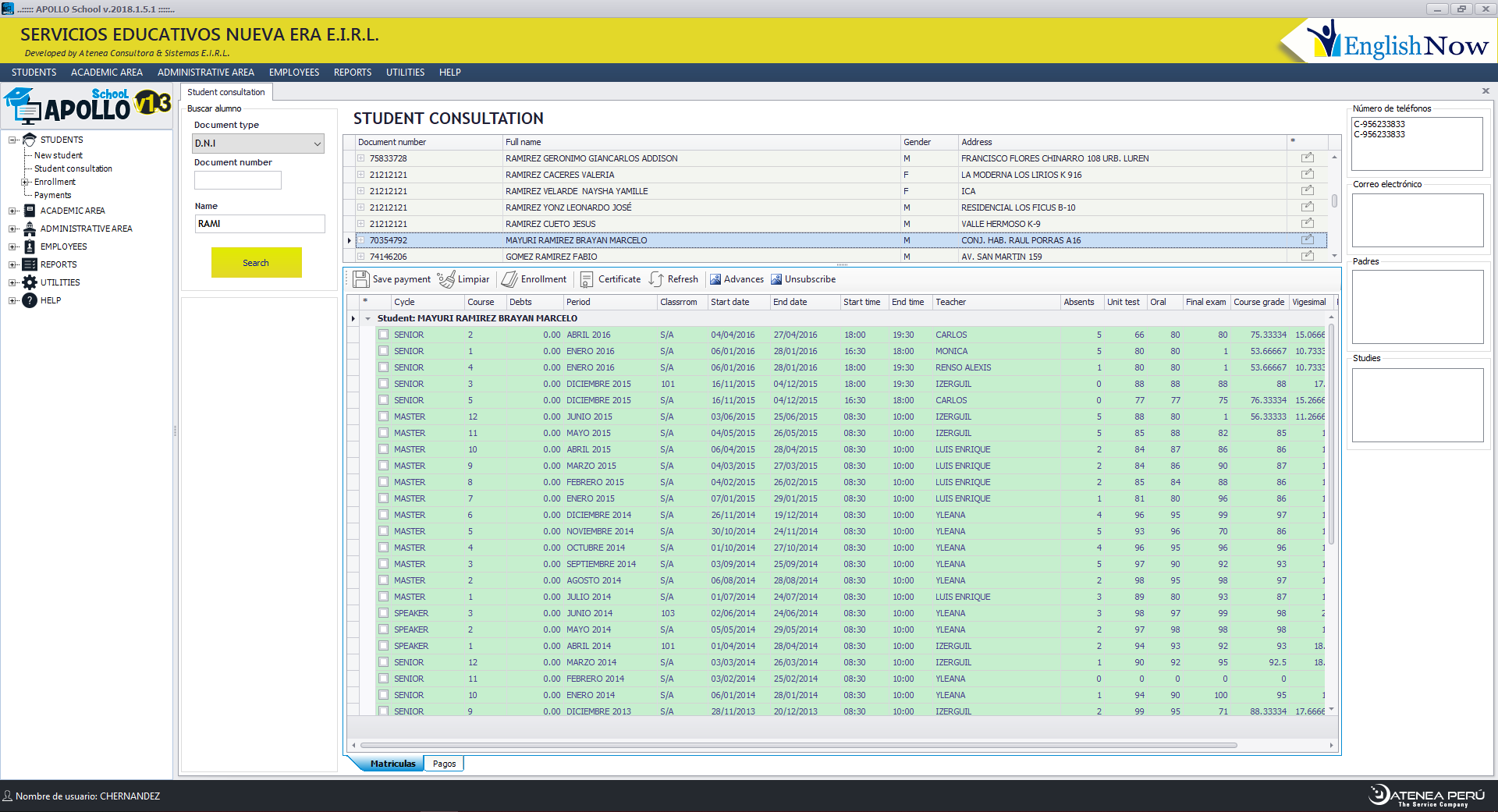1498x812 pixels.
Task: Click the Enrollment pencil icon
Action: click(509, 279)
